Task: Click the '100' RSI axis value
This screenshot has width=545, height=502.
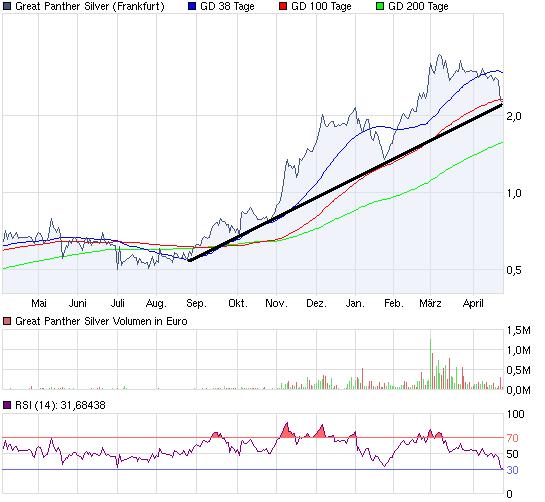Action: (515, 414)
